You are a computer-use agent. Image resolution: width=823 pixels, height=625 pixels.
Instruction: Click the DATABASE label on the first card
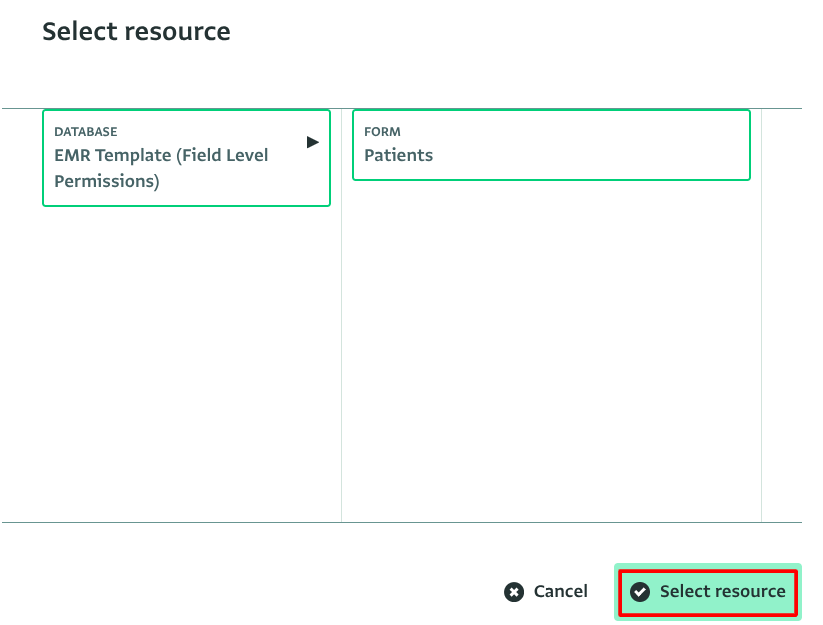pyautogui.click(x=85, y=132)
